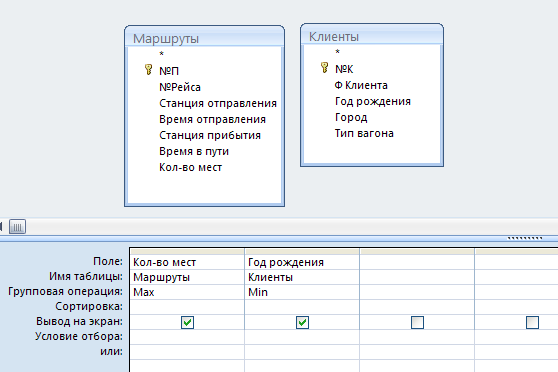
Task: Click sort cell under Год рождения column
Action: point(302,307)
